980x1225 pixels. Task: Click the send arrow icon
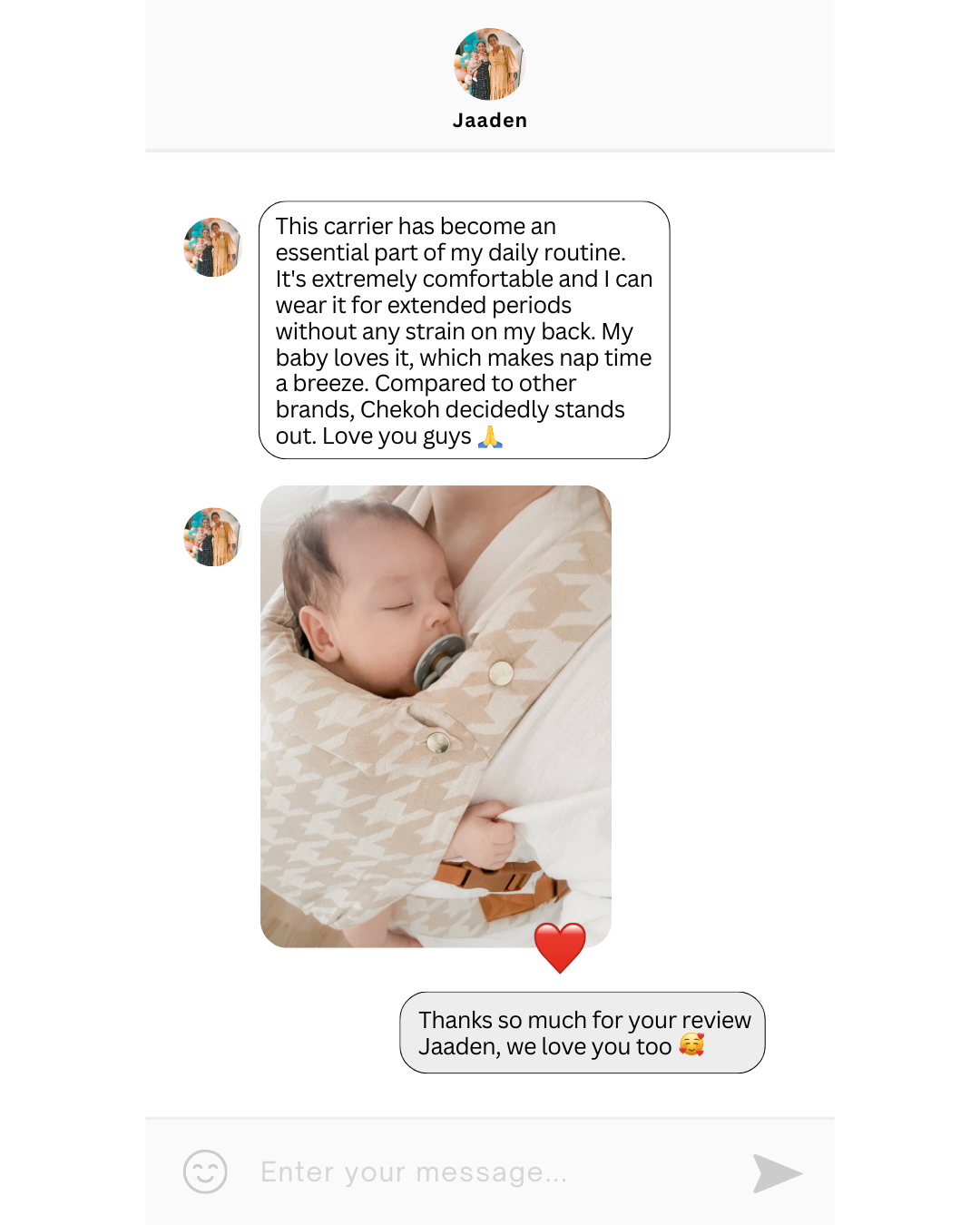point(778,1173)
